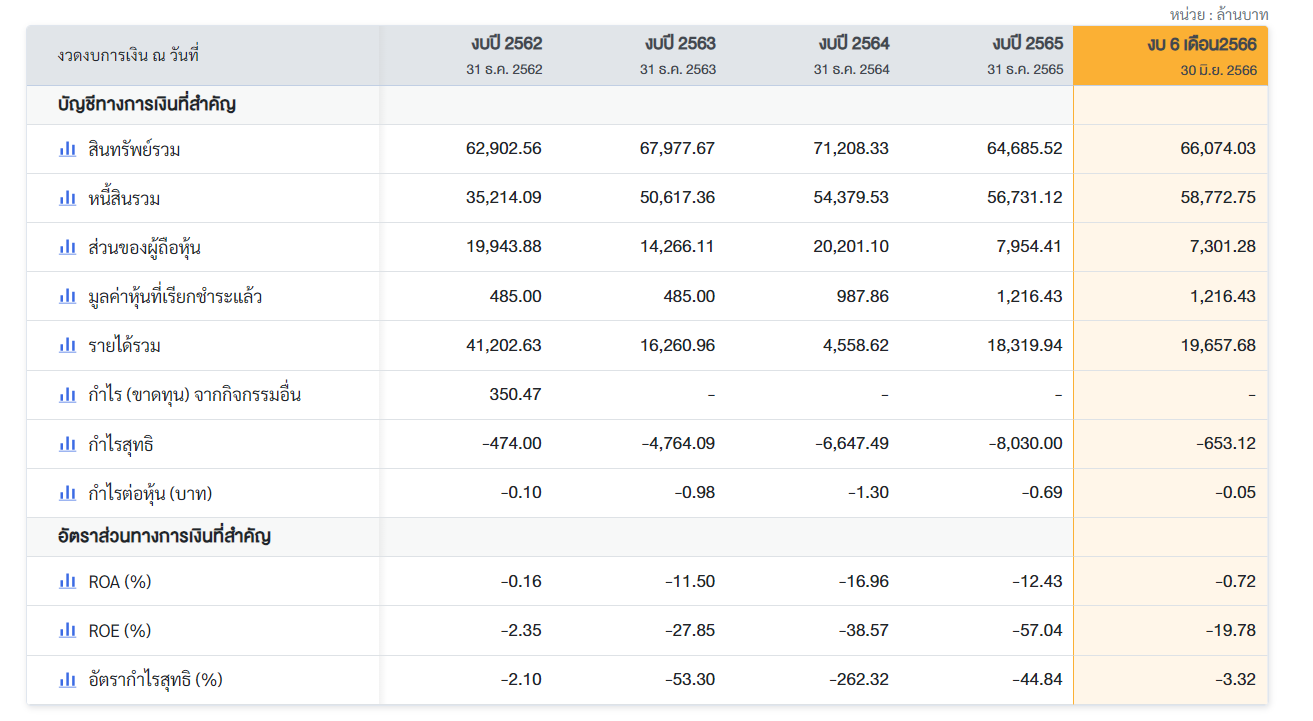Select net profit value -6,647.49

[852, 443]
